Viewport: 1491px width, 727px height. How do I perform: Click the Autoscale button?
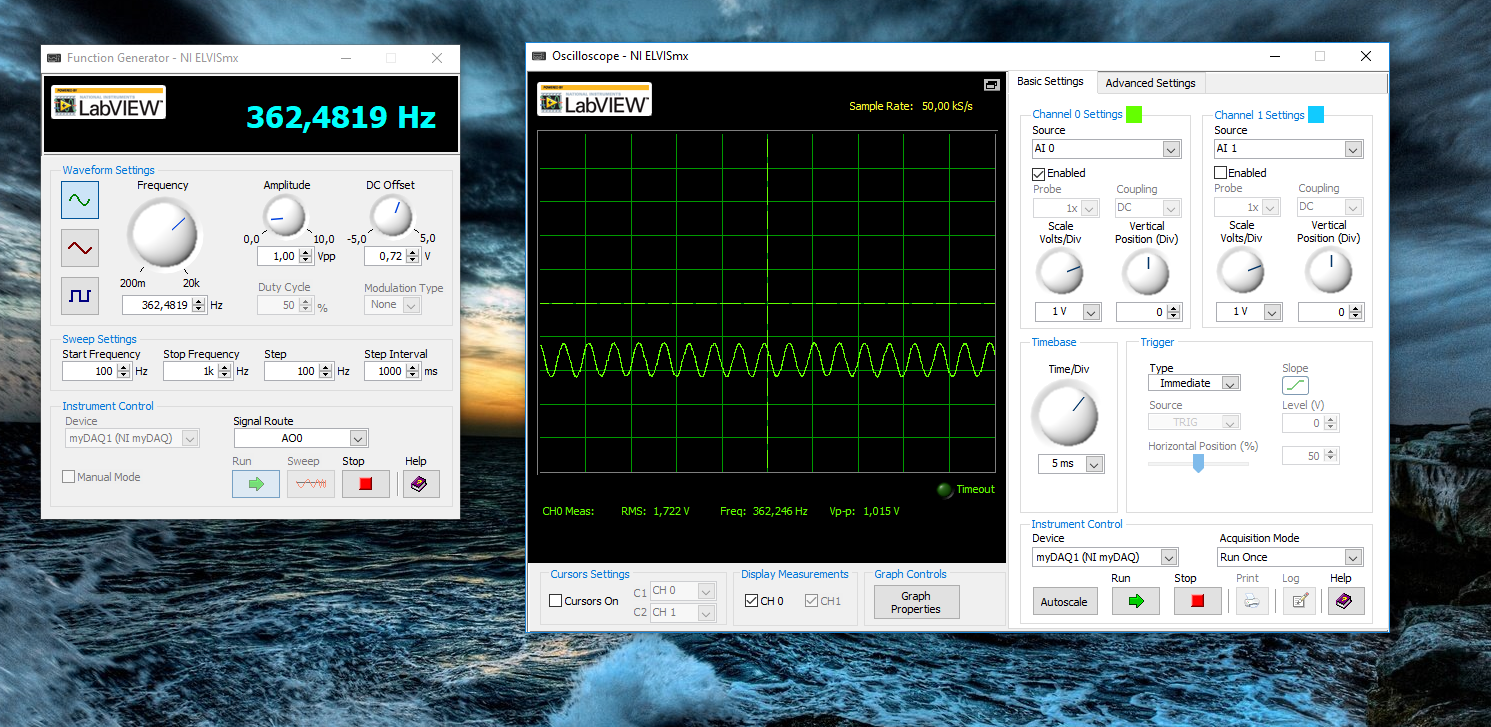pos(1064,602)
